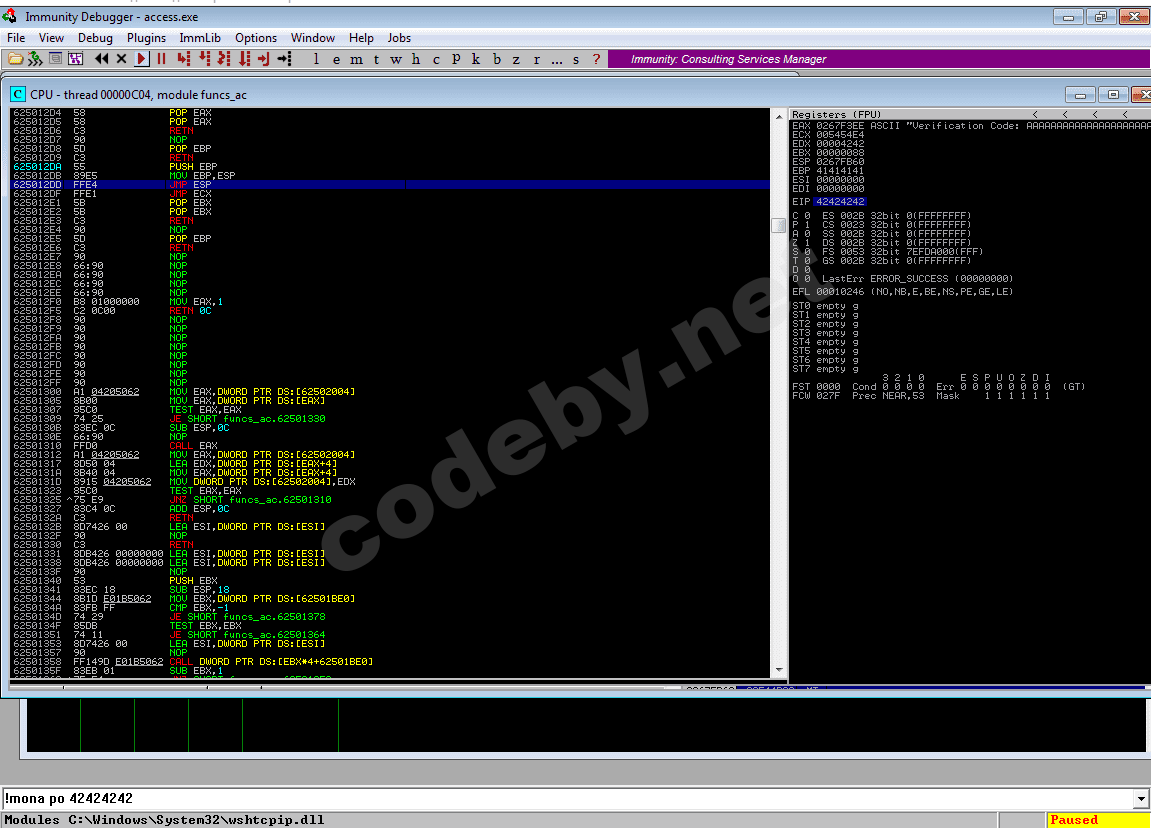Select the LastErr ERROR_SUCCESS line

pyautogui.click(x=917, y=278)
